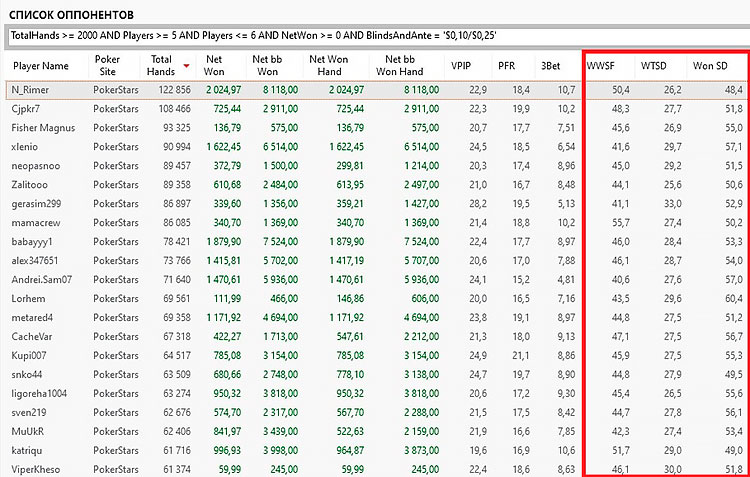Sort by Poker Site column header
This screenshot has width=750, height=477.
point(107,66)
